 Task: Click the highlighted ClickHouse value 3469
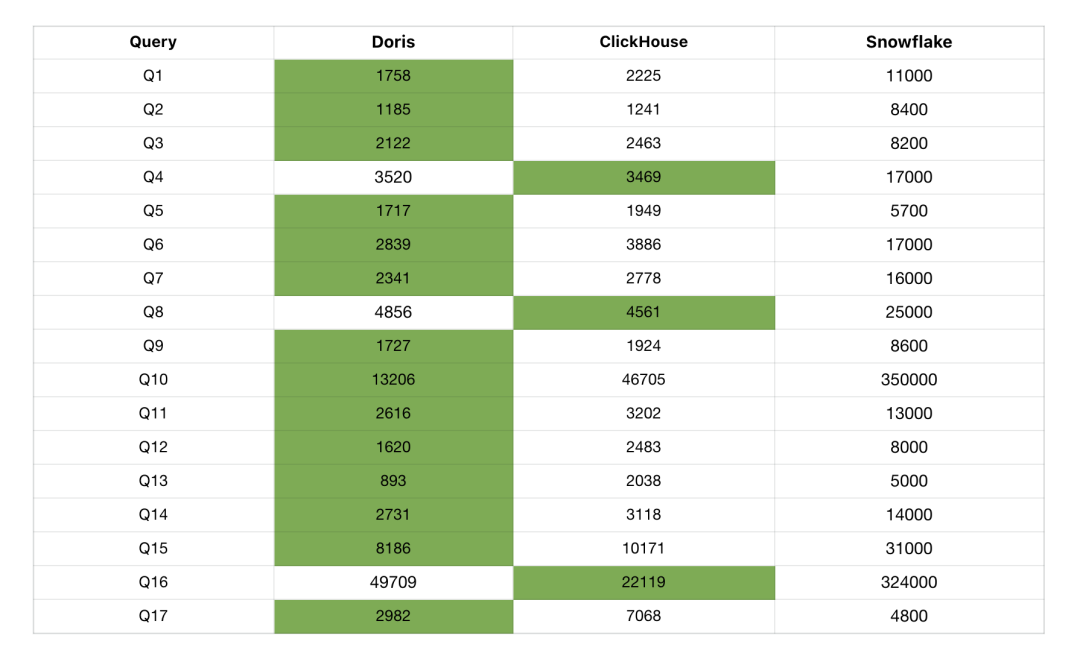(643, 177)
